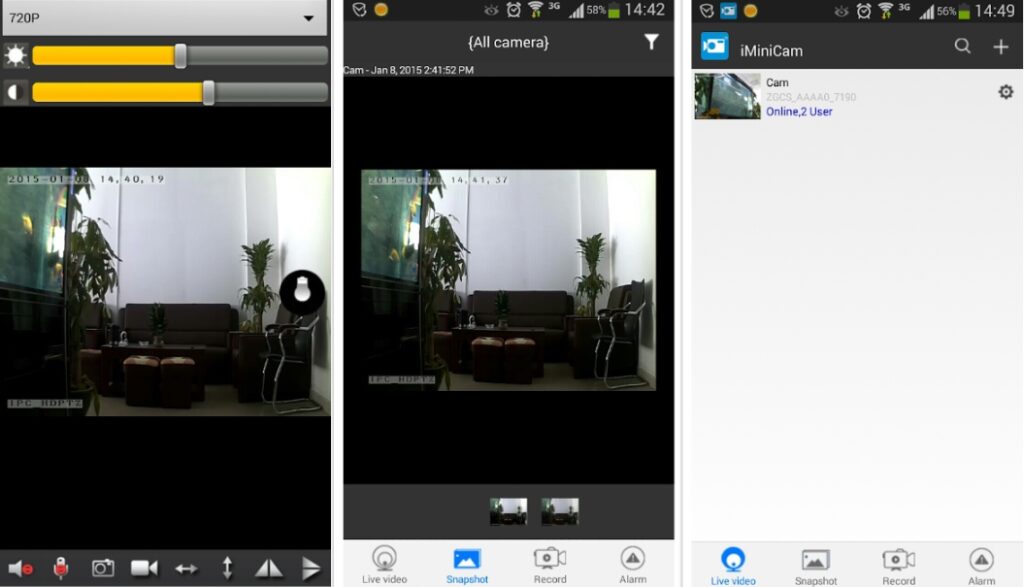Viewport: 1024px width, 587px height.
Task: Search cameras using the magnifier icon
Action: tap(962, 46)
